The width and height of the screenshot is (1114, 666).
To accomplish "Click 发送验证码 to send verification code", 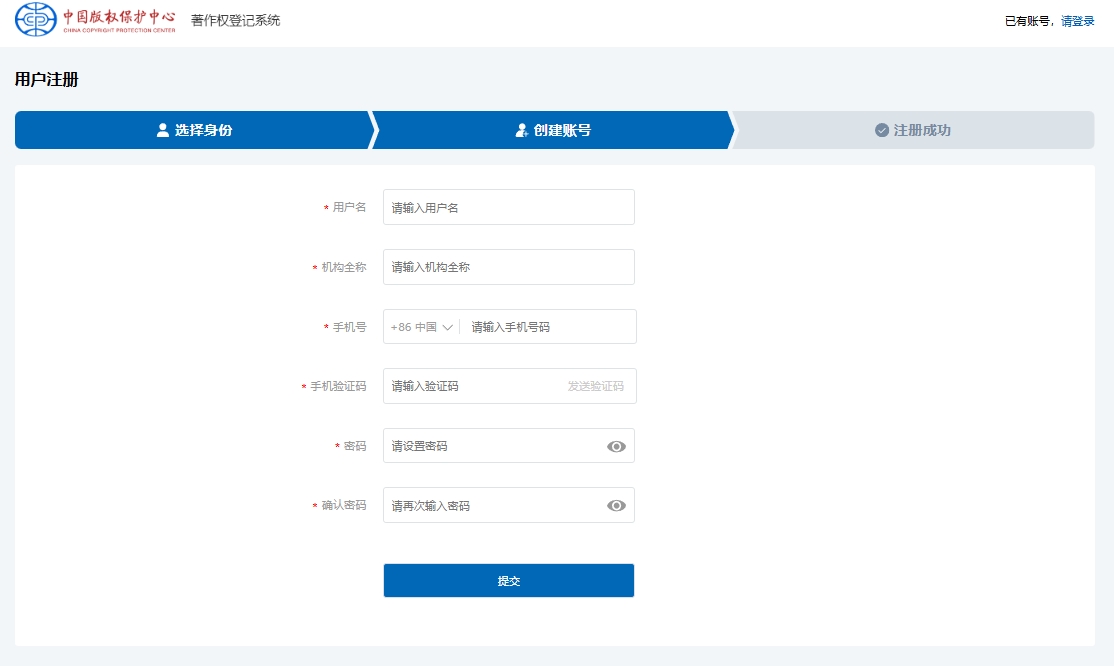I will [595, 386].
